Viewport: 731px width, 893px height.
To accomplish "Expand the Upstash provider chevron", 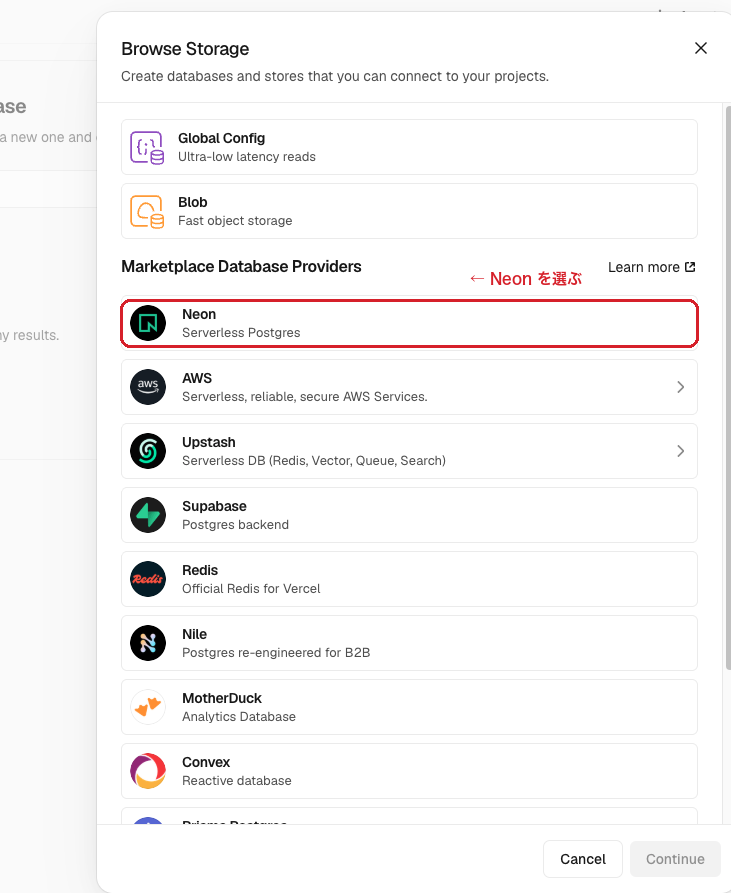I will coord(680,451).
